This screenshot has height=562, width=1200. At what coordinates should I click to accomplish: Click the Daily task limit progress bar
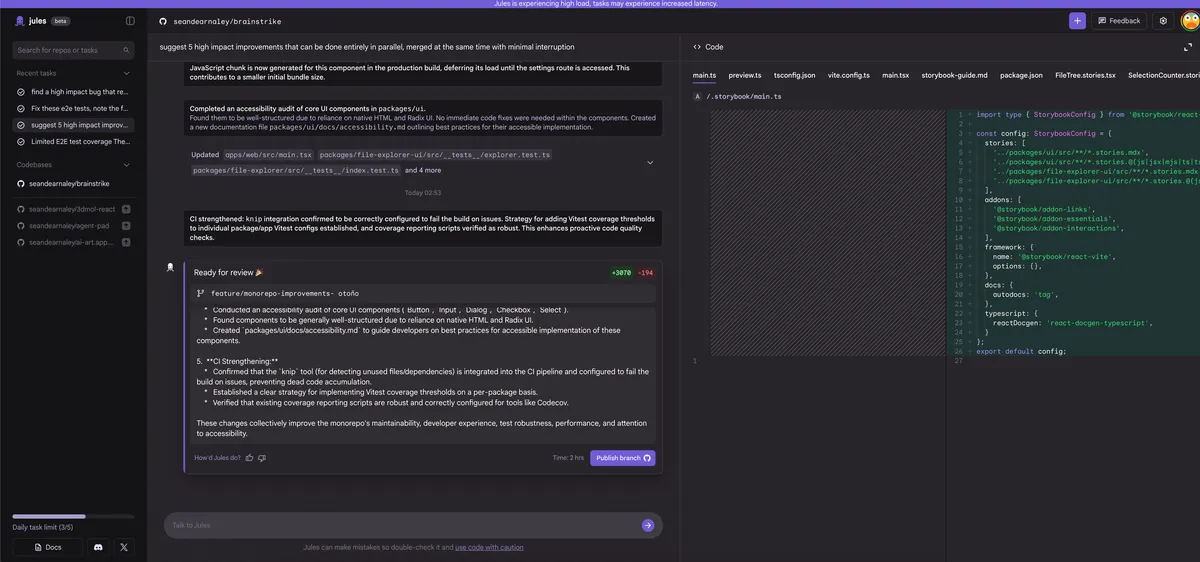[73, 516]
